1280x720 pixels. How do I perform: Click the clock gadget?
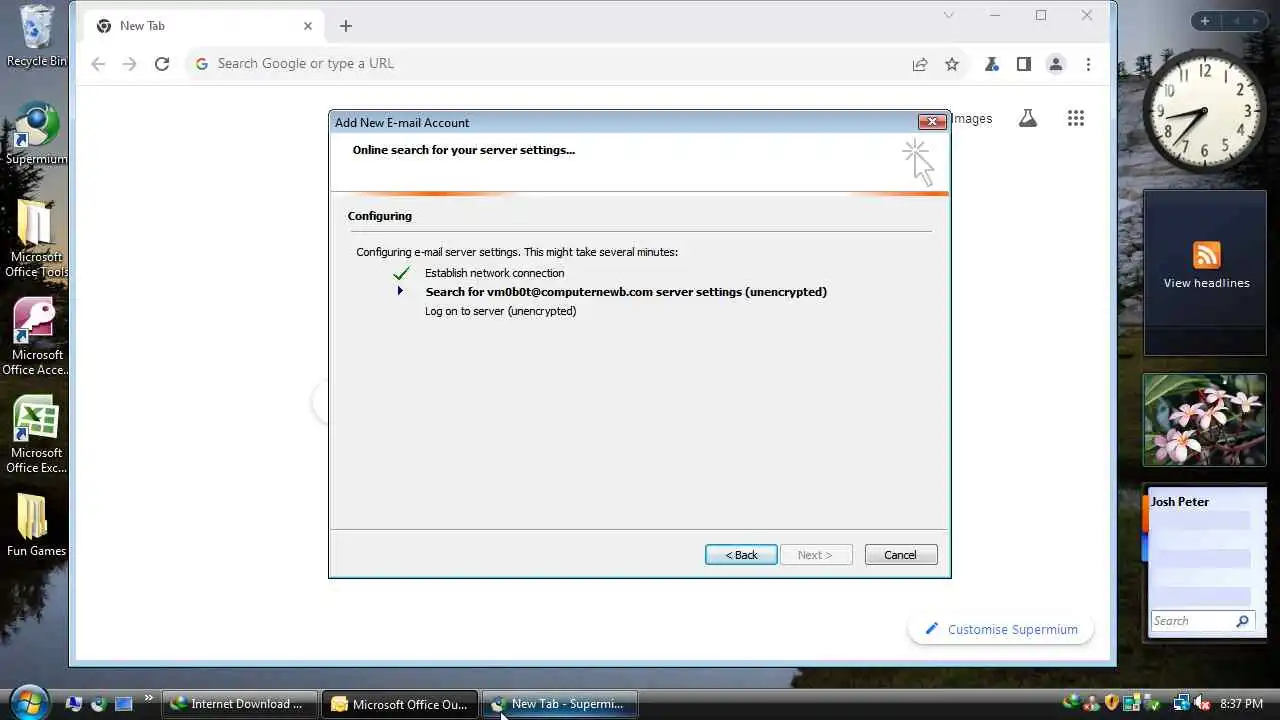pyautogui.click(x=1204, y=112)
